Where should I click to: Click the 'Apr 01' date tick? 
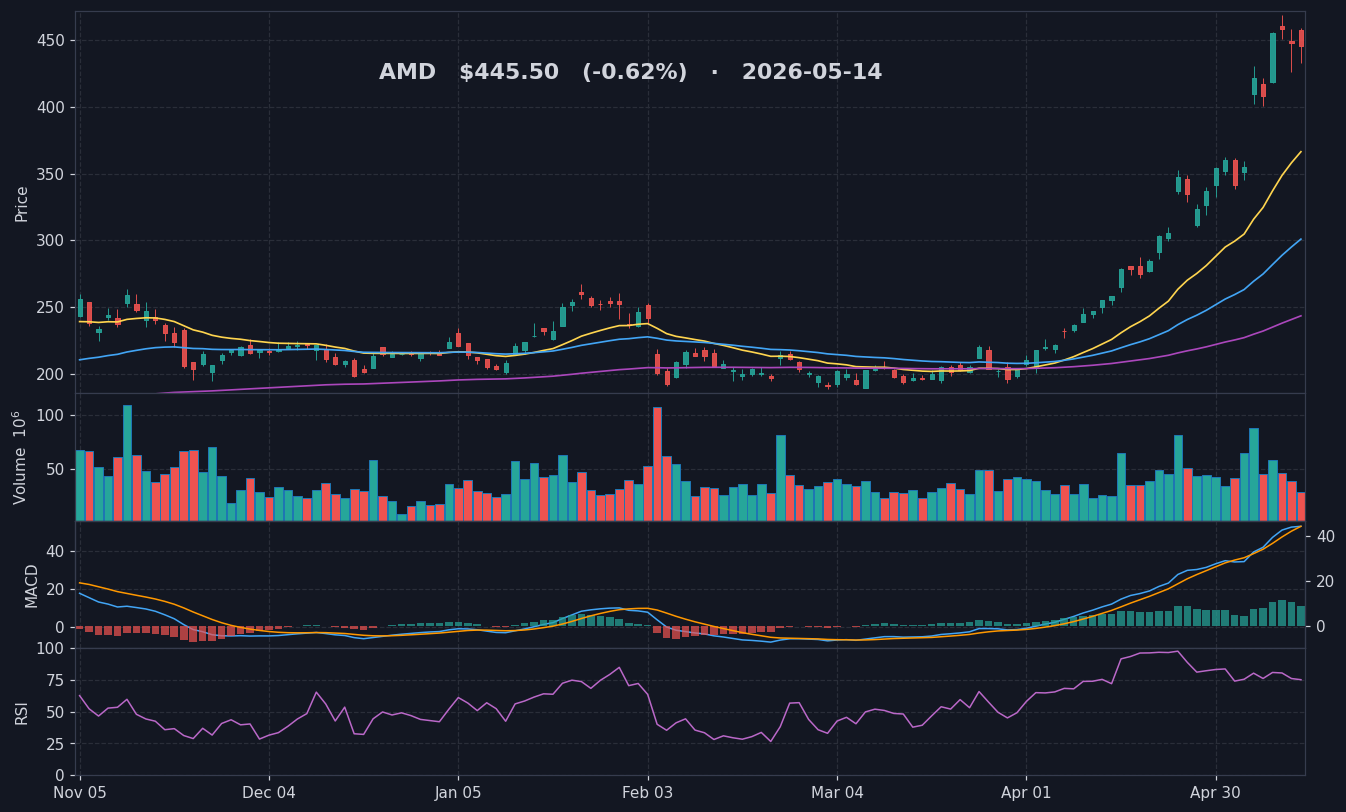[x=1026, y=793]
